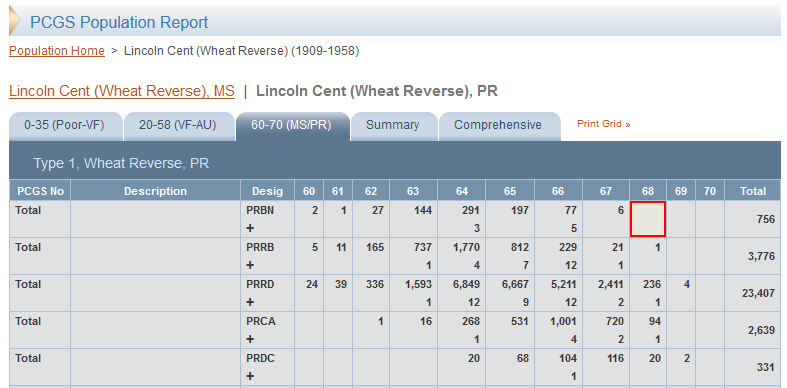Click the value 531 in the PRCA row
Image resolution: width=787 pixels, height=388 pixels.
pyautogui.click(x=520, y=321)
